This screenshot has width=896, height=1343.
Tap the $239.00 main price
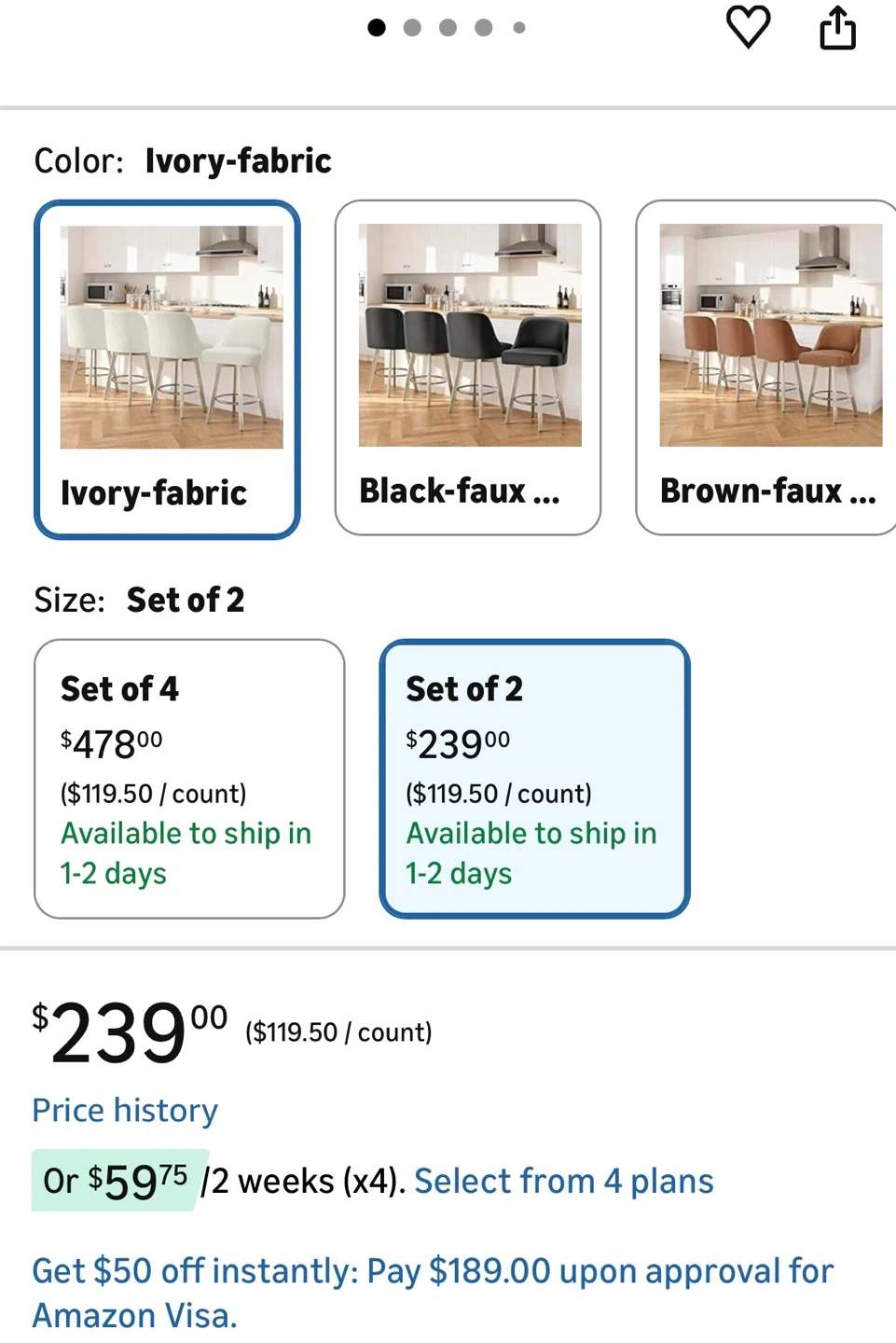click(x=130, y=1032)
